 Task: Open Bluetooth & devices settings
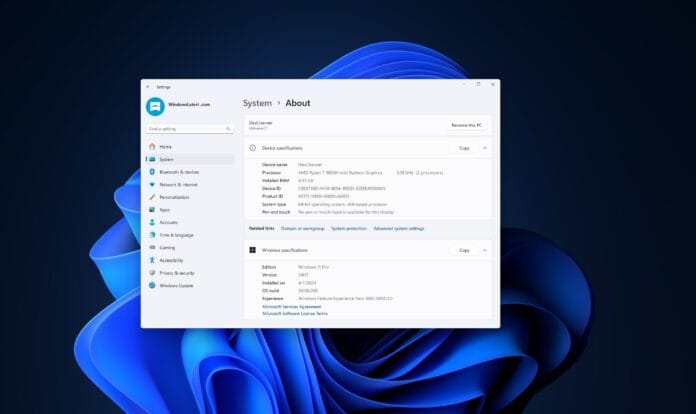click(178, 172)
